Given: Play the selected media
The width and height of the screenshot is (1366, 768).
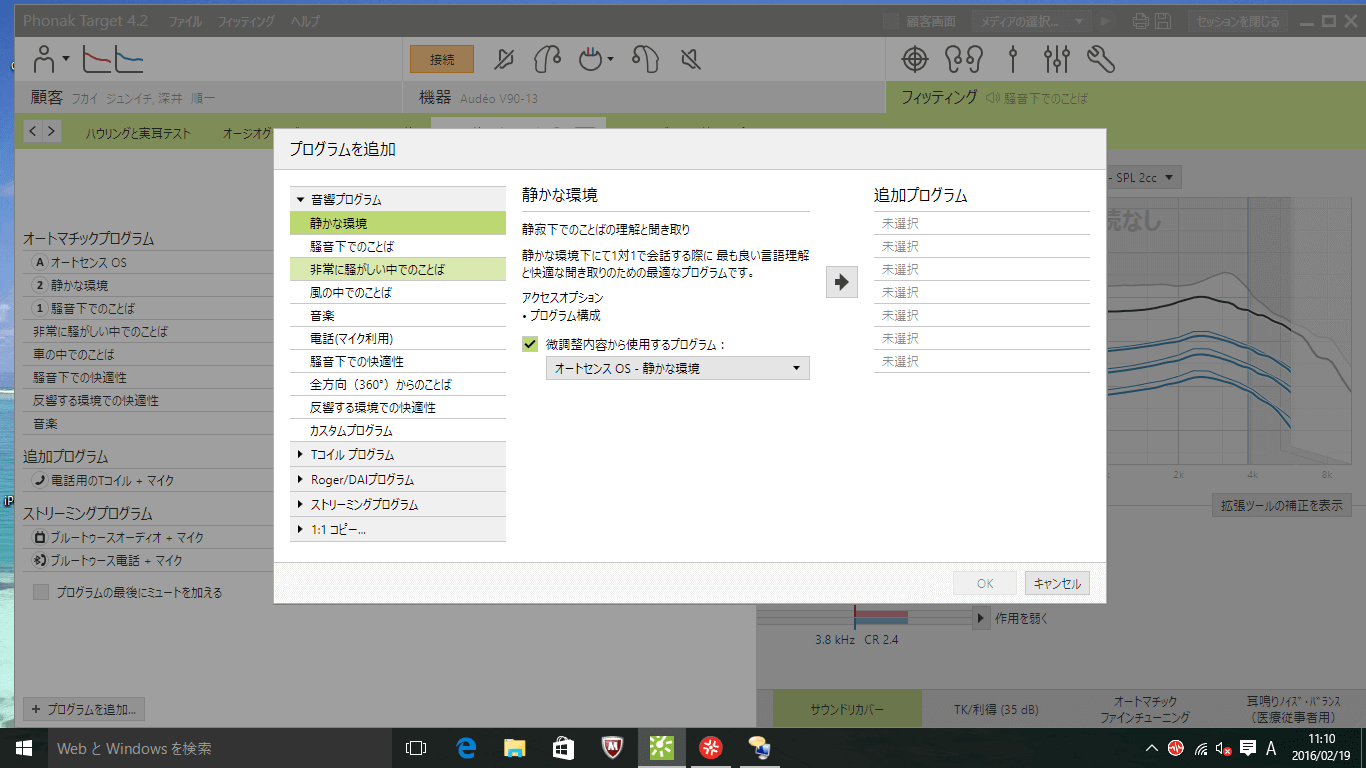Looking at the screenshot, I should 1105,21.
